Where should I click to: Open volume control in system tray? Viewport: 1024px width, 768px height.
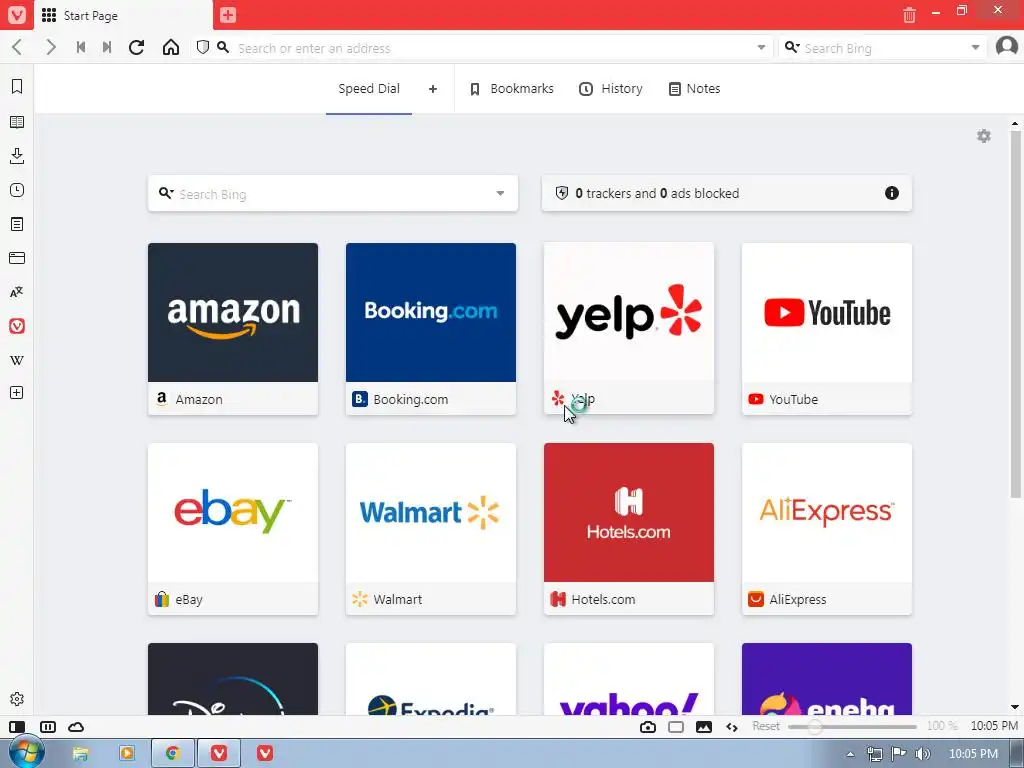point(922,754)
